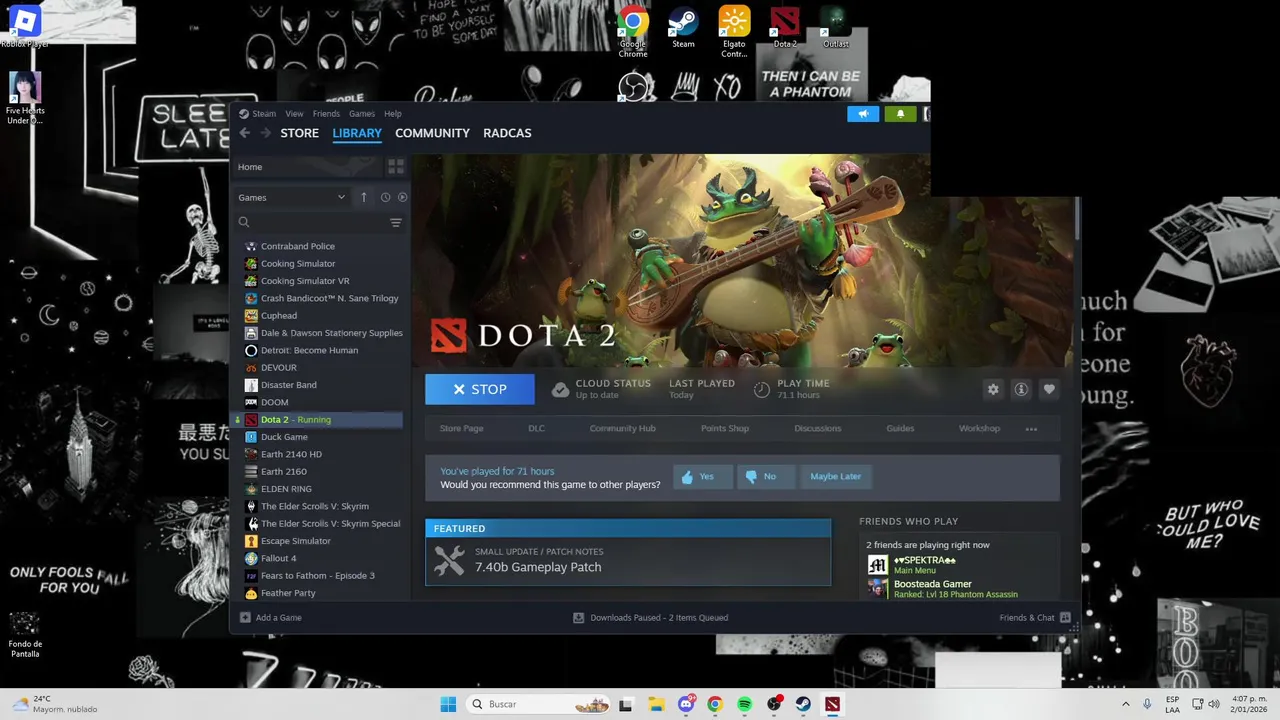
Task: Select Cuphead in the game list
Action: pos(318,315)
